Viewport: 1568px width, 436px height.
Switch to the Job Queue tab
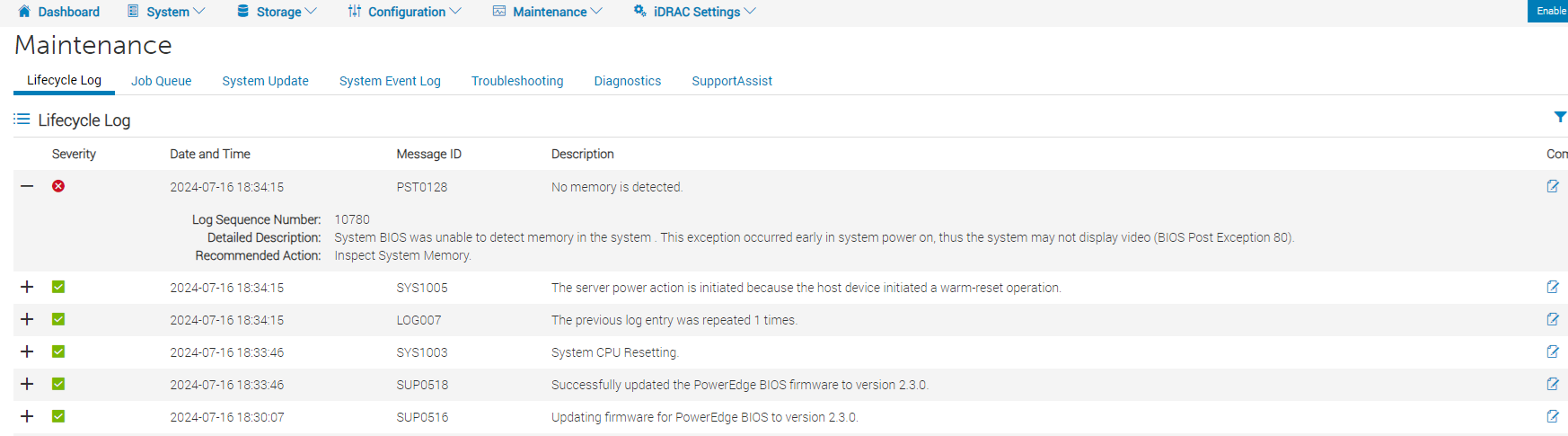pos(161,81)
